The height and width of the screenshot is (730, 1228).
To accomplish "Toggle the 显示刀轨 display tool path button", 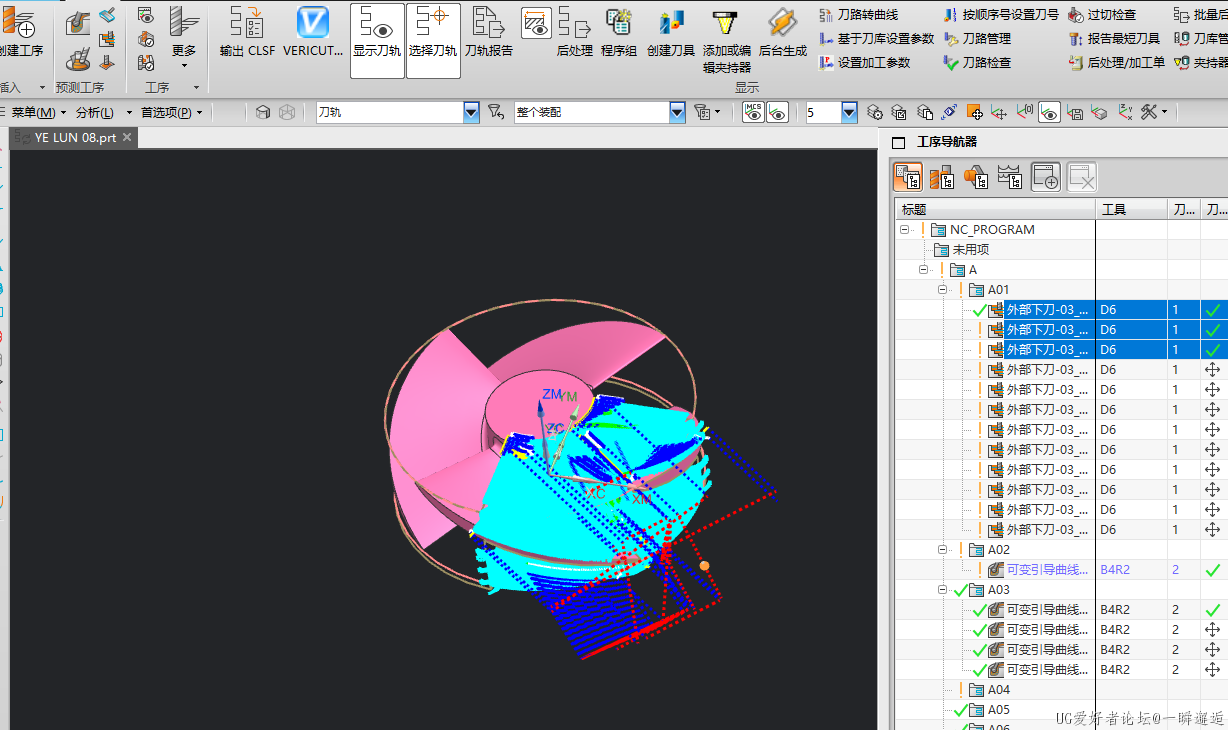I will click(377, 39).
